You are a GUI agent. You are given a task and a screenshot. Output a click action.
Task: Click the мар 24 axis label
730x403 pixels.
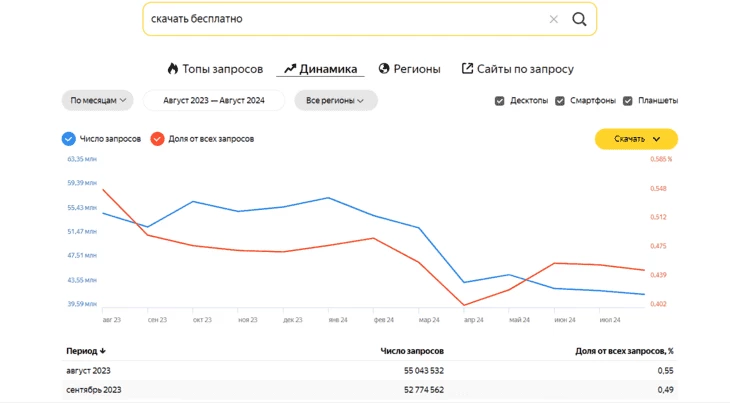[429, 320]
